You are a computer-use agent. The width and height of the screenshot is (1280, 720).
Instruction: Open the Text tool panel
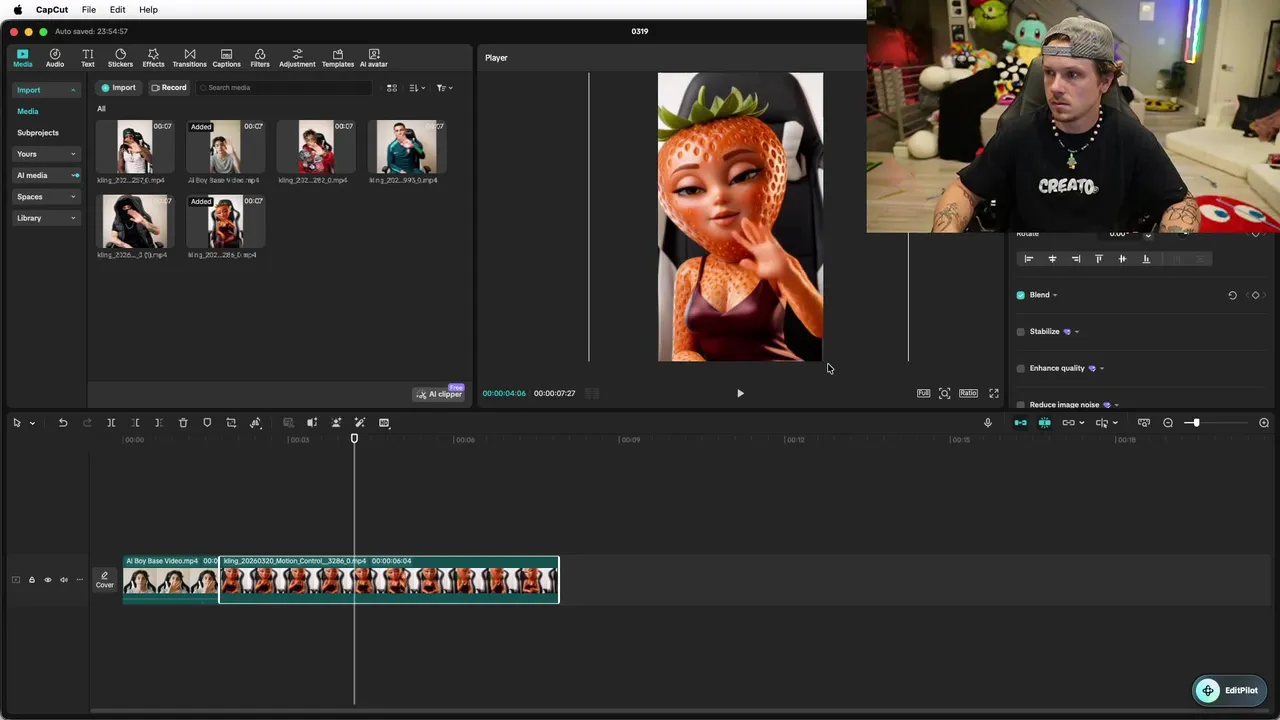(x=88, y=58)
